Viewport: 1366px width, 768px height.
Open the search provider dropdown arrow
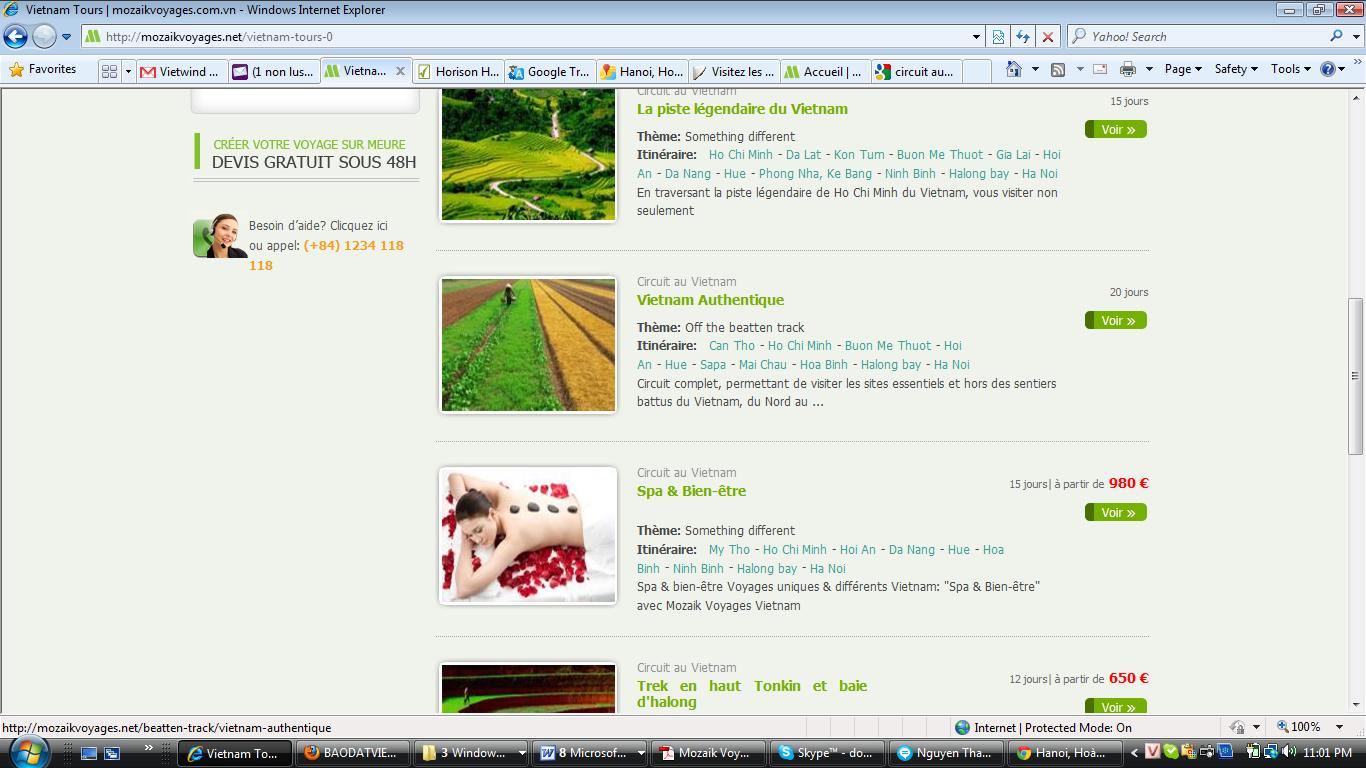[1355, 37]
